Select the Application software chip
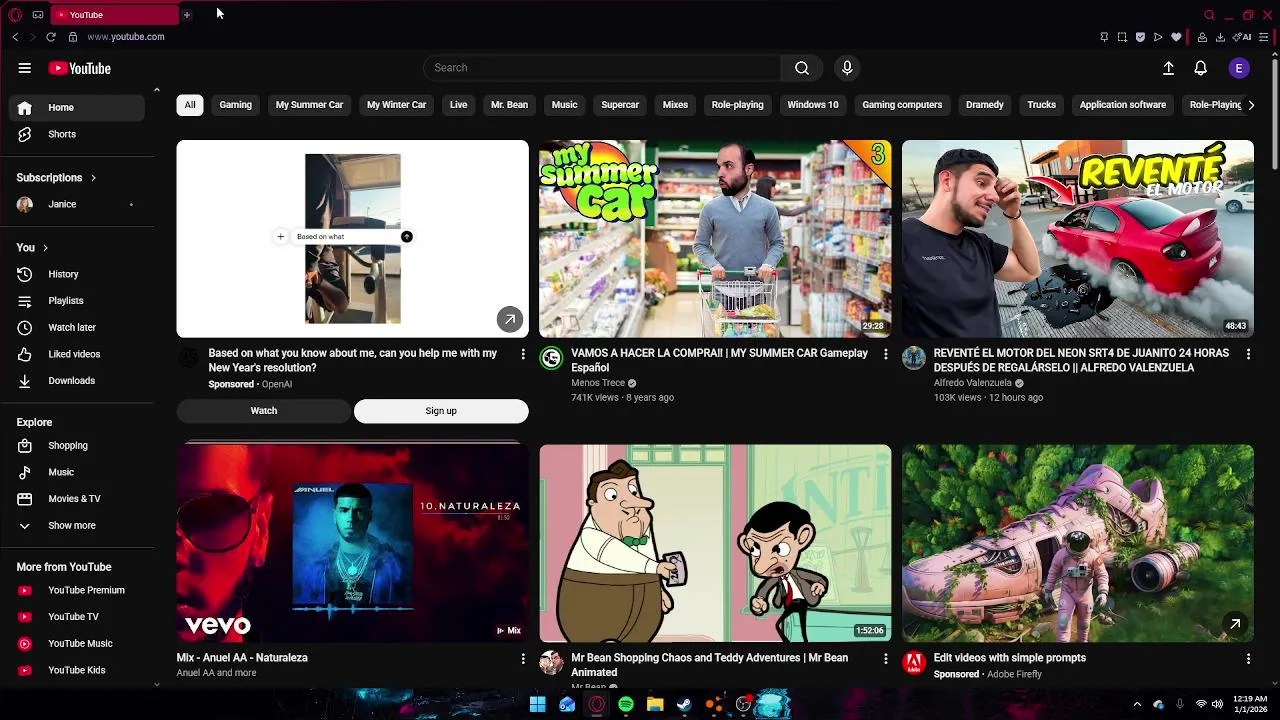The image size is (1280, 720). coord(1122,105)
